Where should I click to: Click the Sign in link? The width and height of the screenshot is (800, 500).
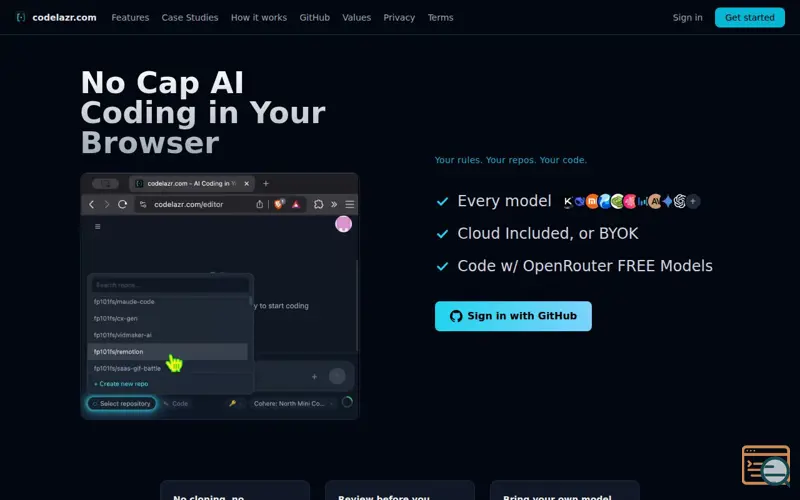(687, 17)
